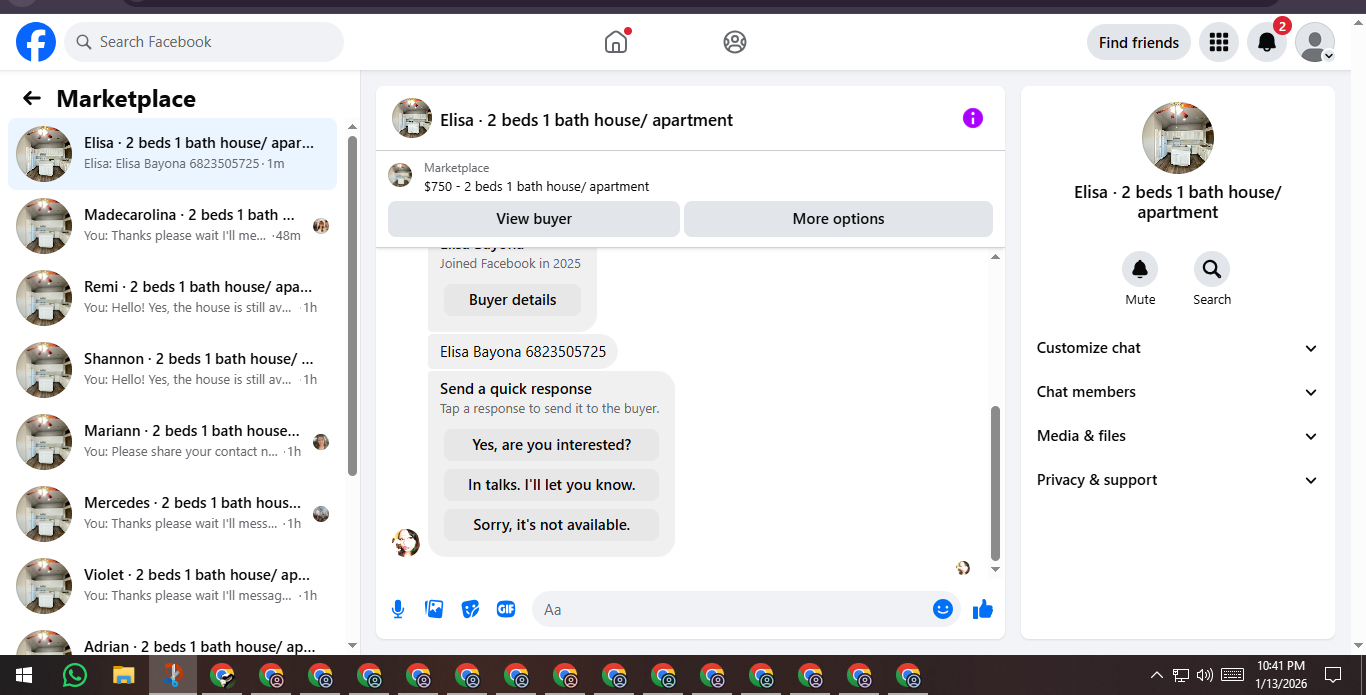The image size is (1366, 695).
Task: Click More options button
Action: click(x=838, y=219)
